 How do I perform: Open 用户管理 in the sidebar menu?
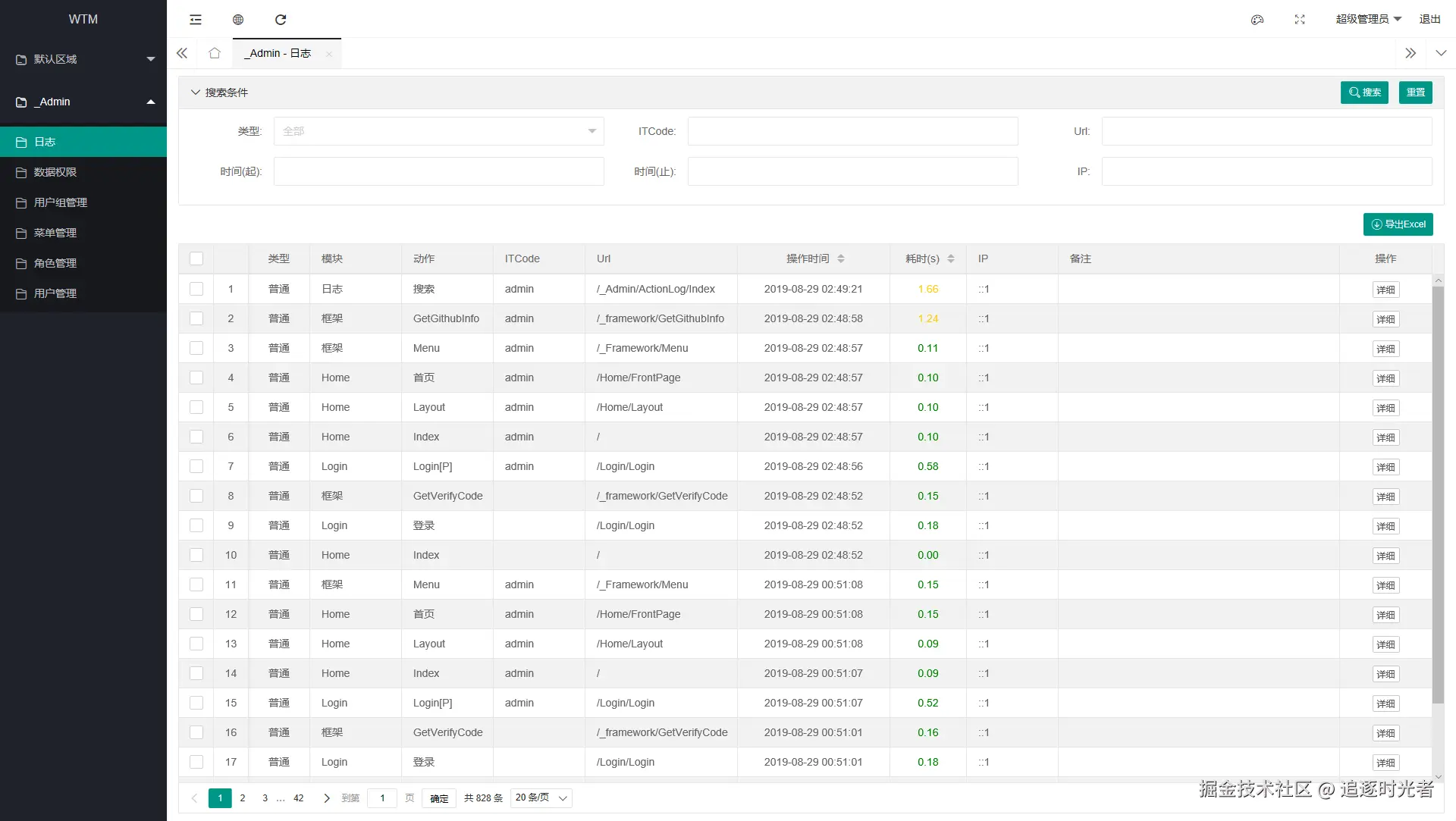tap(55, 293)
